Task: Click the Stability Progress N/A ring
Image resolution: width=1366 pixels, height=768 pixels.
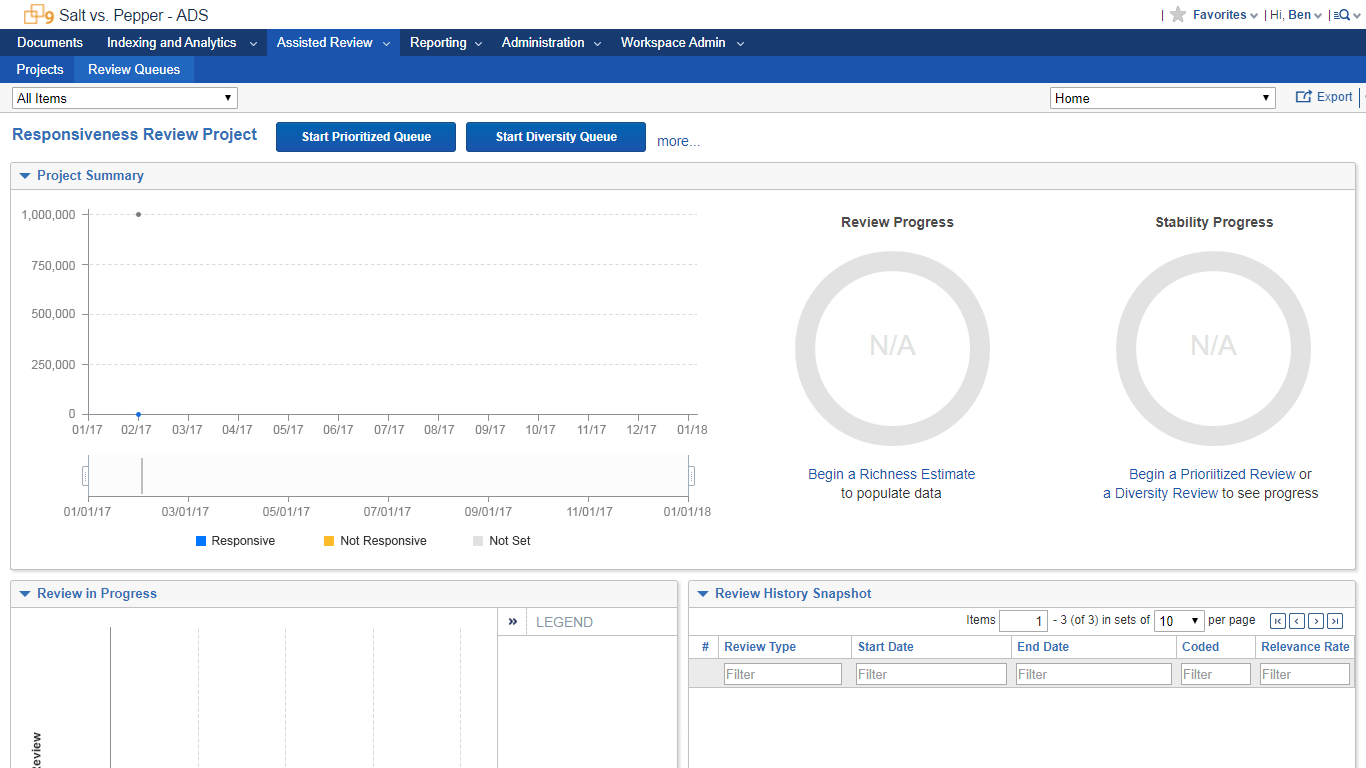Action: tap(1213, 348)
